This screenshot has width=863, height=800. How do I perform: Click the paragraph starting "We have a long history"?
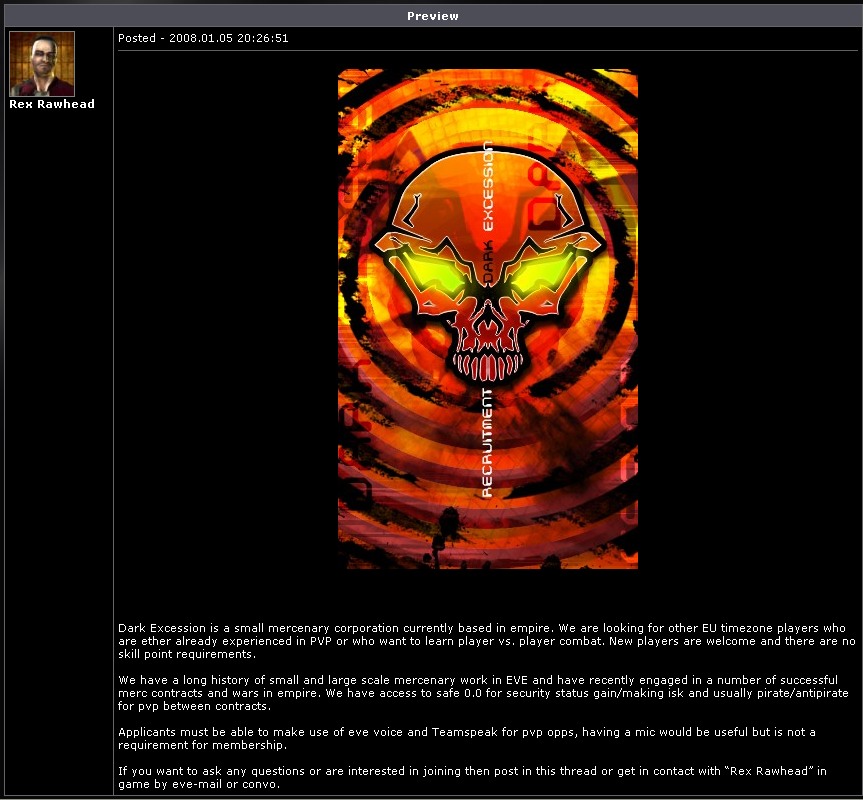[x=483, y=693]
